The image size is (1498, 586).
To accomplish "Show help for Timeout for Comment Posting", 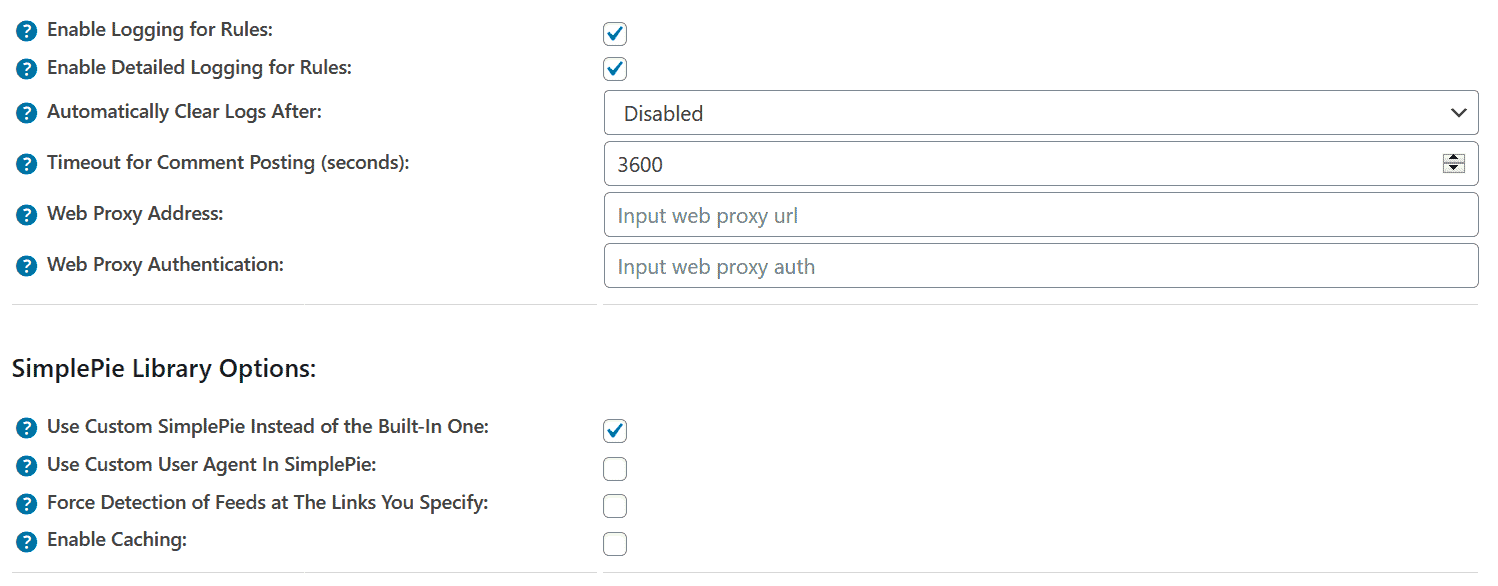I will [27, 164].
